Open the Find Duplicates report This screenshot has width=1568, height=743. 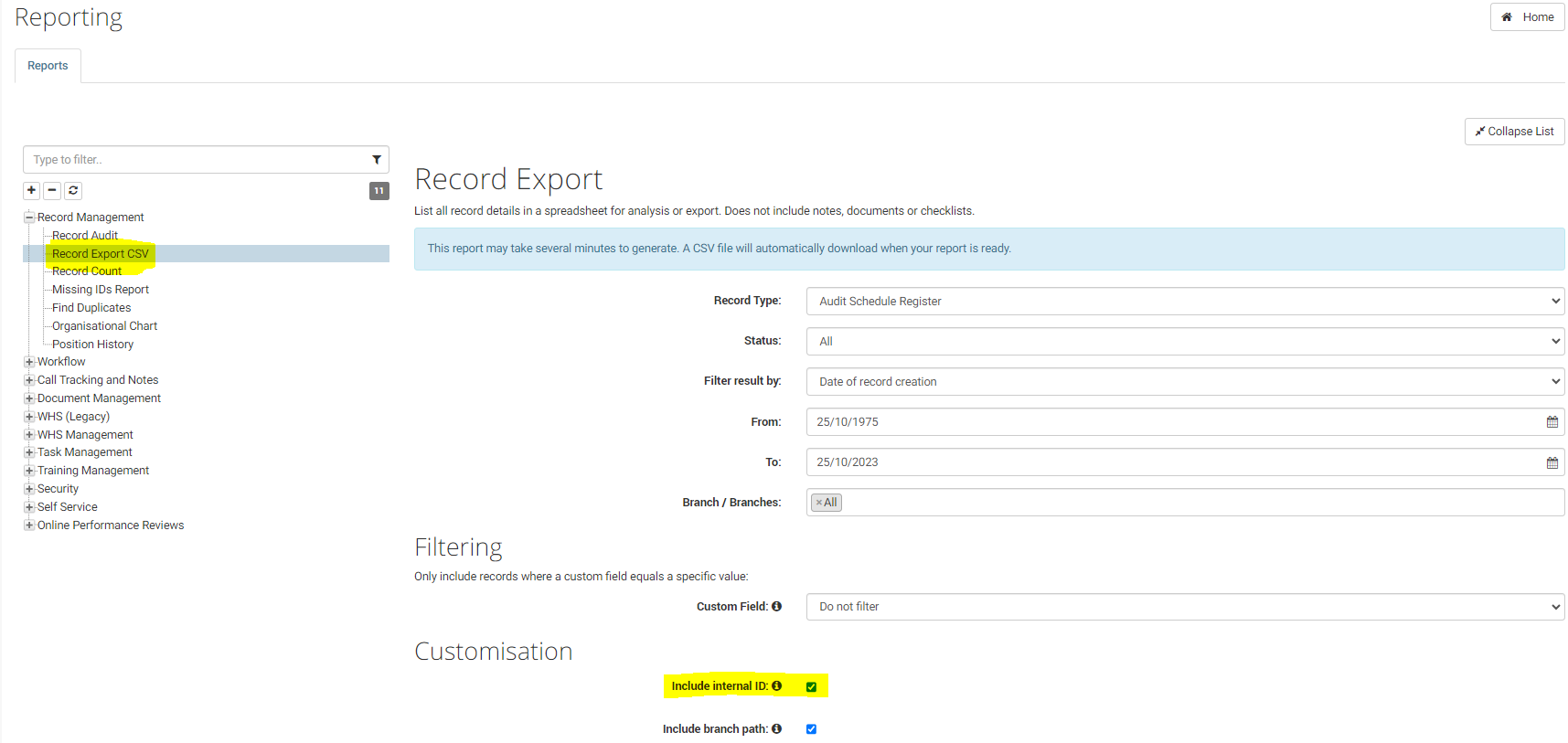click(x=91, y=308)
